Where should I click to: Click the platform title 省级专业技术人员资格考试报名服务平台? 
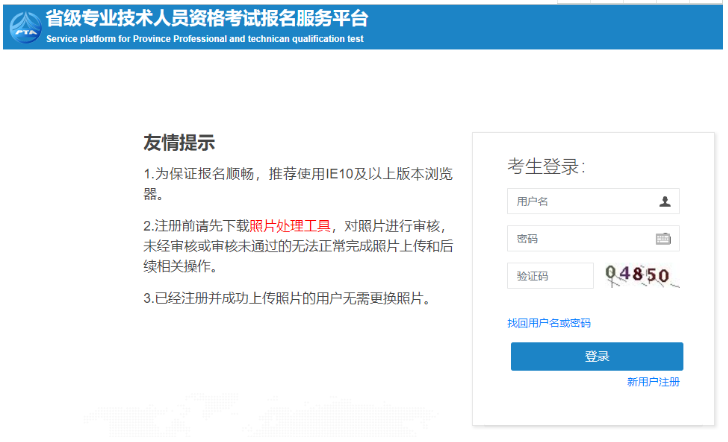(207, 19)
